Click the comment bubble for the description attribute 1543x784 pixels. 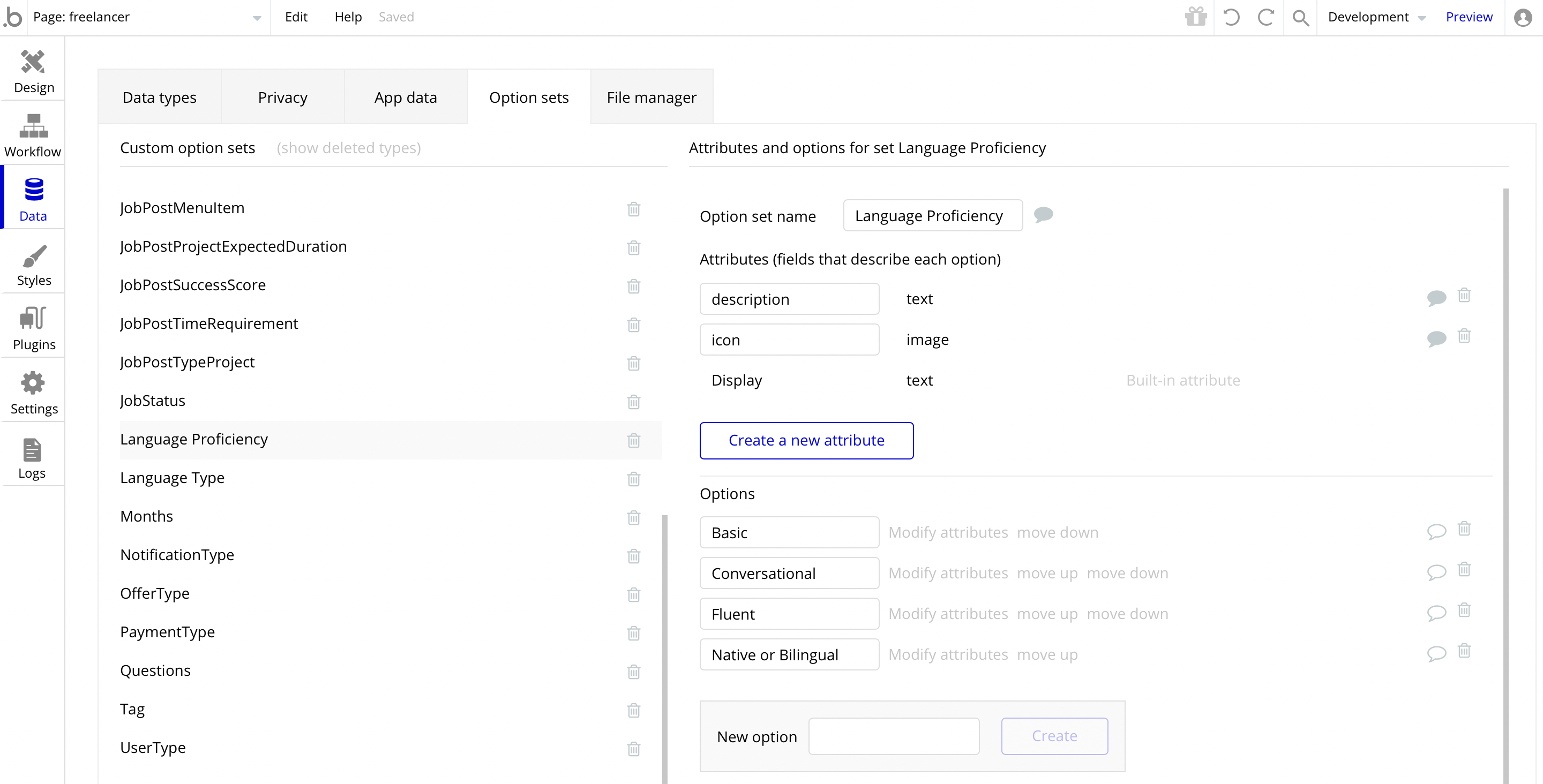1436,298
